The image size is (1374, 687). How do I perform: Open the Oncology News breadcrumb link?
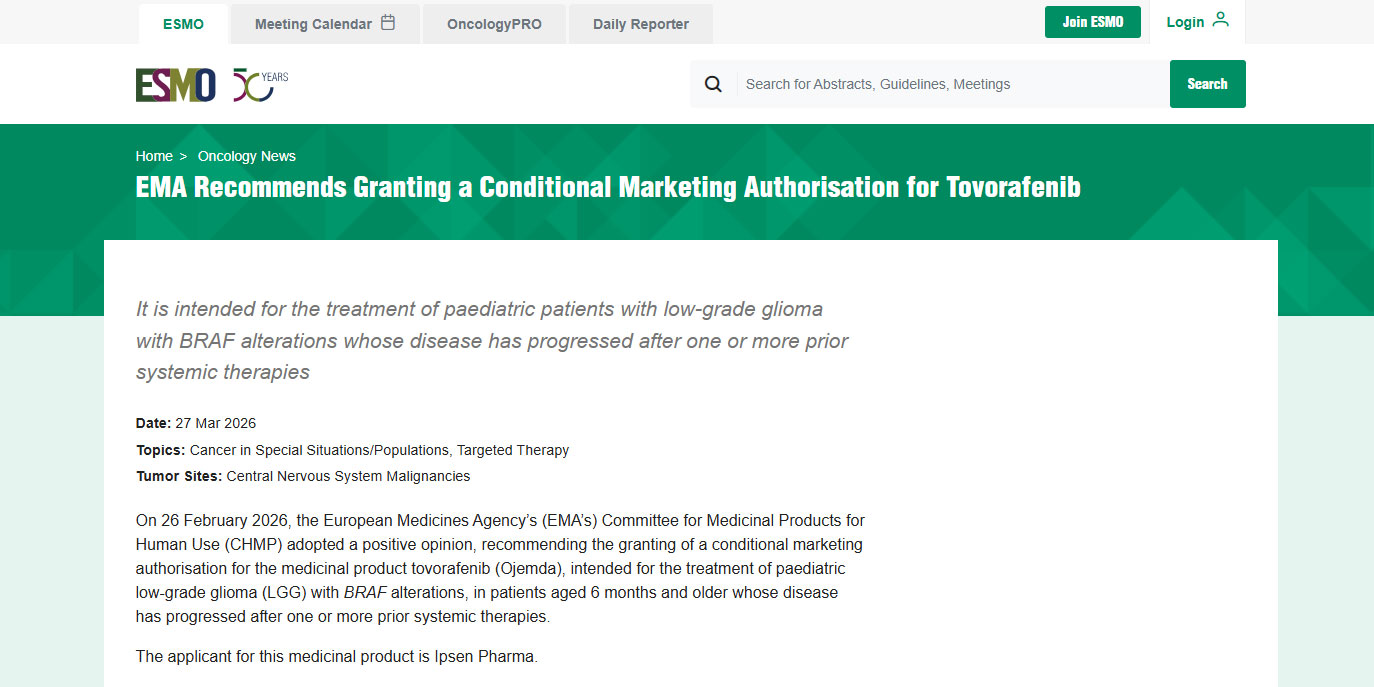[x=247, y=156]
